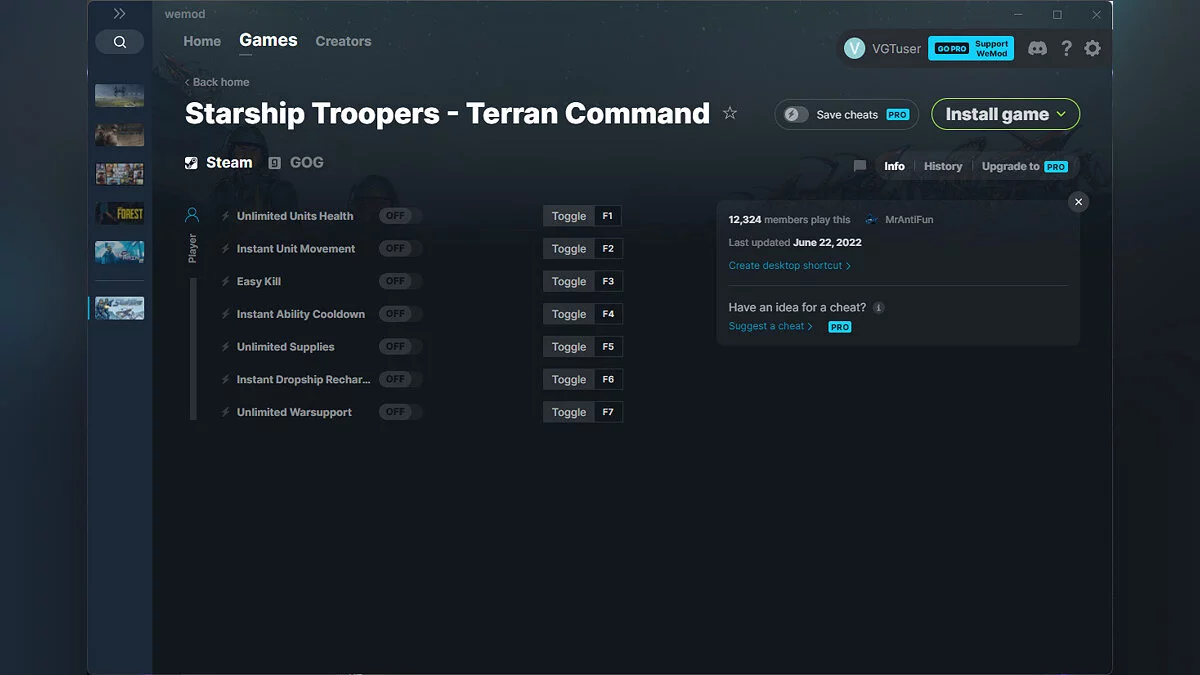Toggle Instant Dropship Recharge switch

click(400, 379)
